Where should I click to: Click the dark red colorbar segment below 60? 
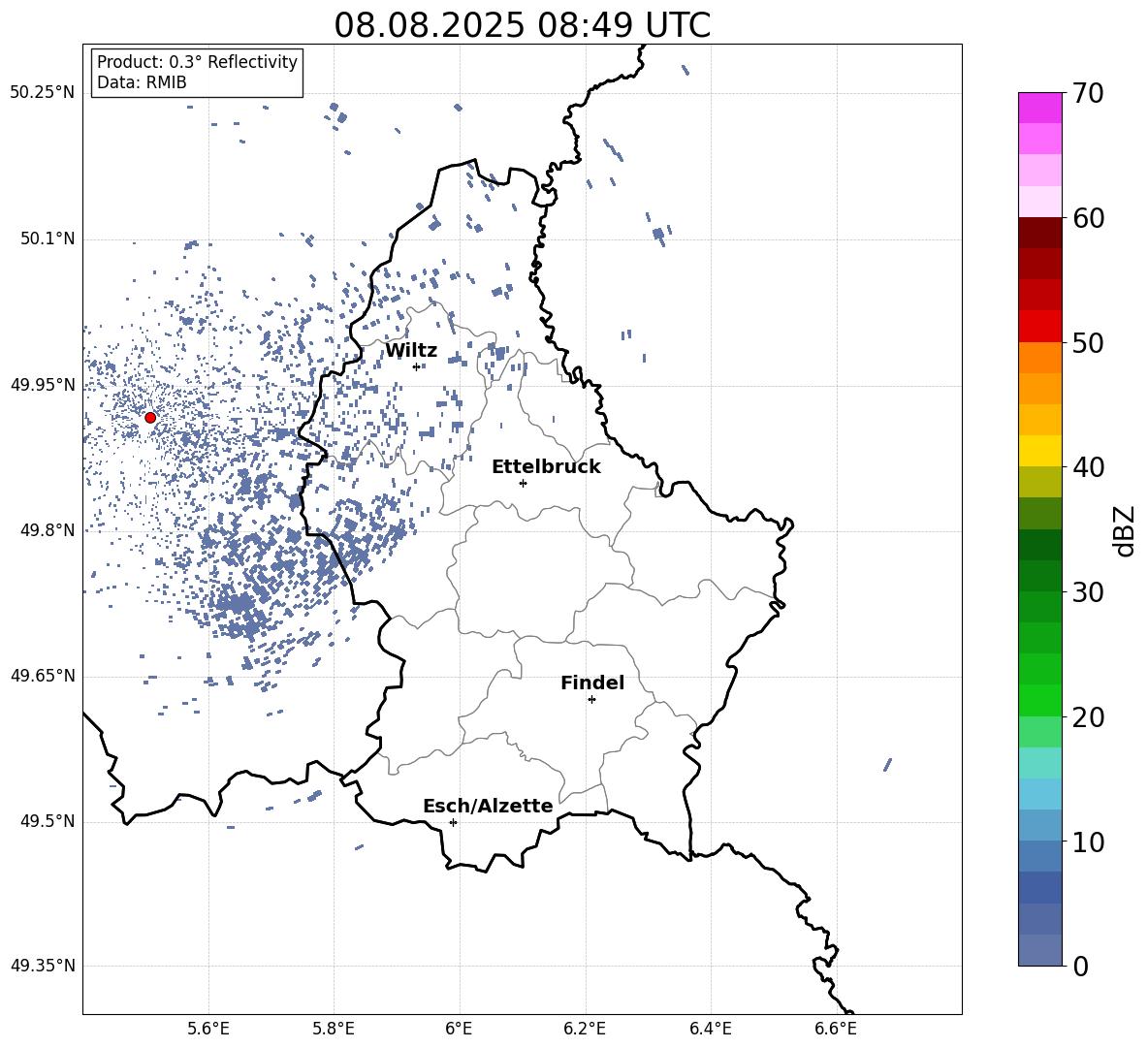coord(1040,233)
